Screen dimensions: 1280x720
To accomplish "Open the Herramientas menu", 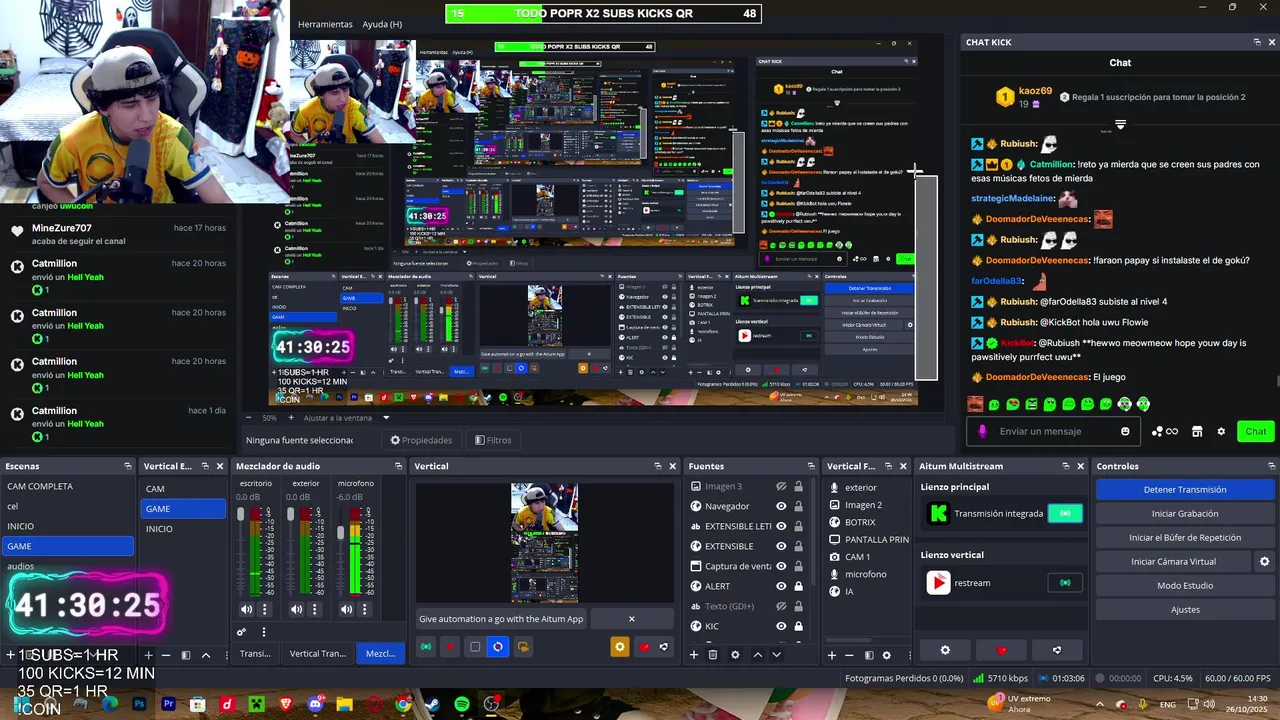I will (325, 24).
